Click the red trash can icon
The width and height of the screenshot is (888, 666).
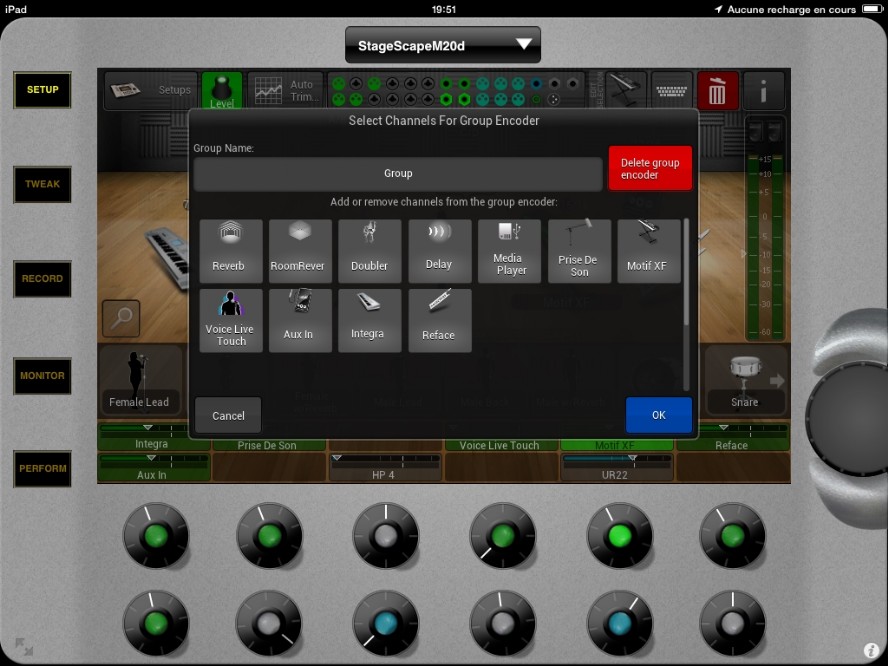pyautogui.click(x=717, y=91)
